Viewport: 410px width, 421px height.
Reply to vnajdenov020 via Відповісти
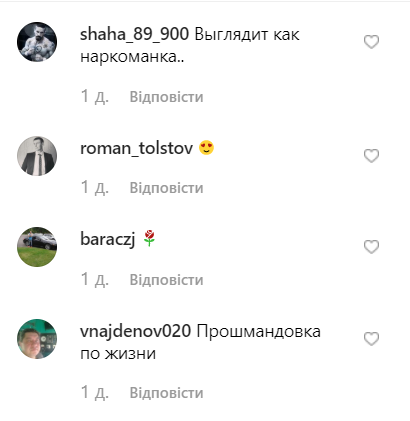coord(166,393)
